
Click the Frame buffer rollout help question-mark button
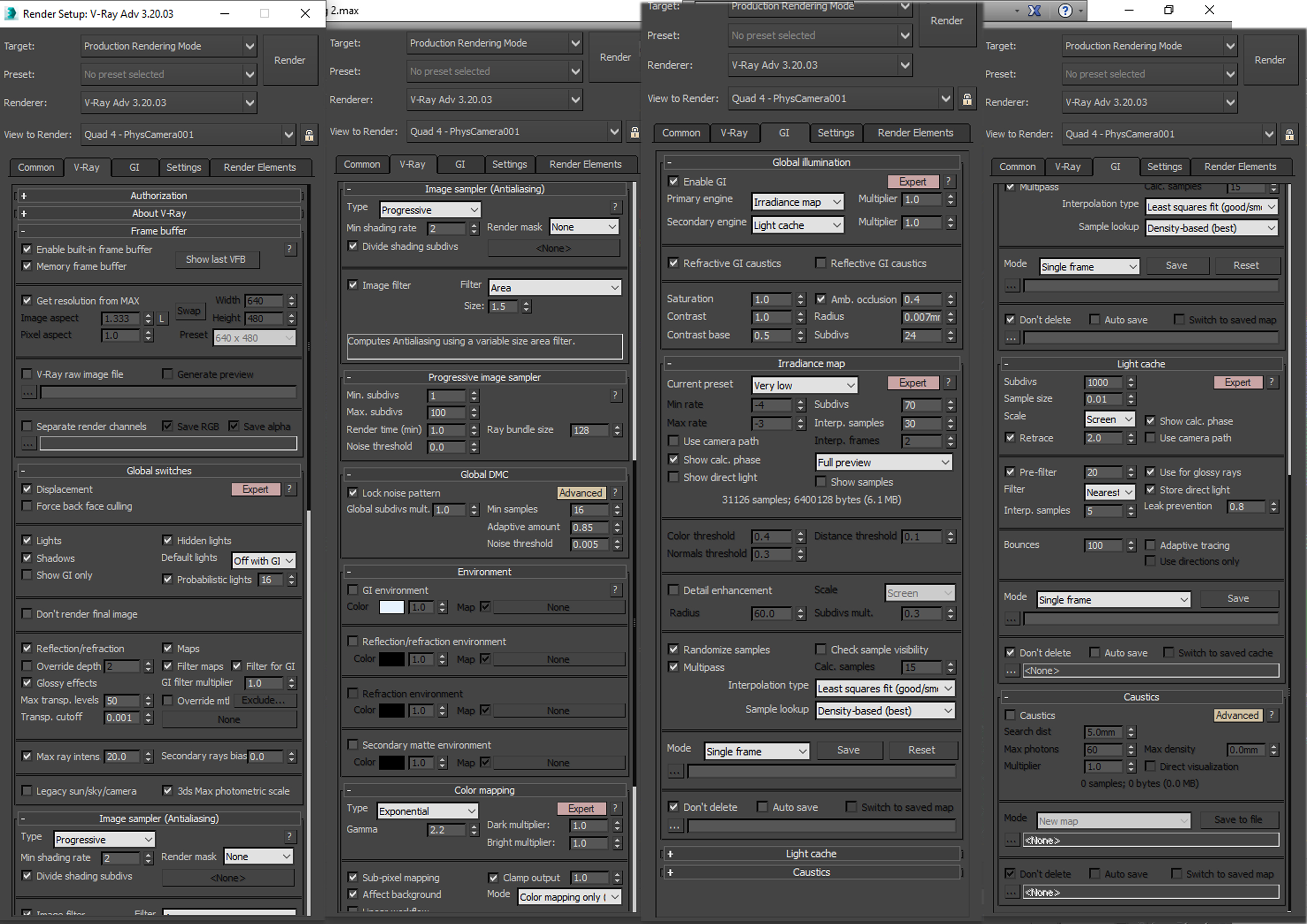point(290,249)
